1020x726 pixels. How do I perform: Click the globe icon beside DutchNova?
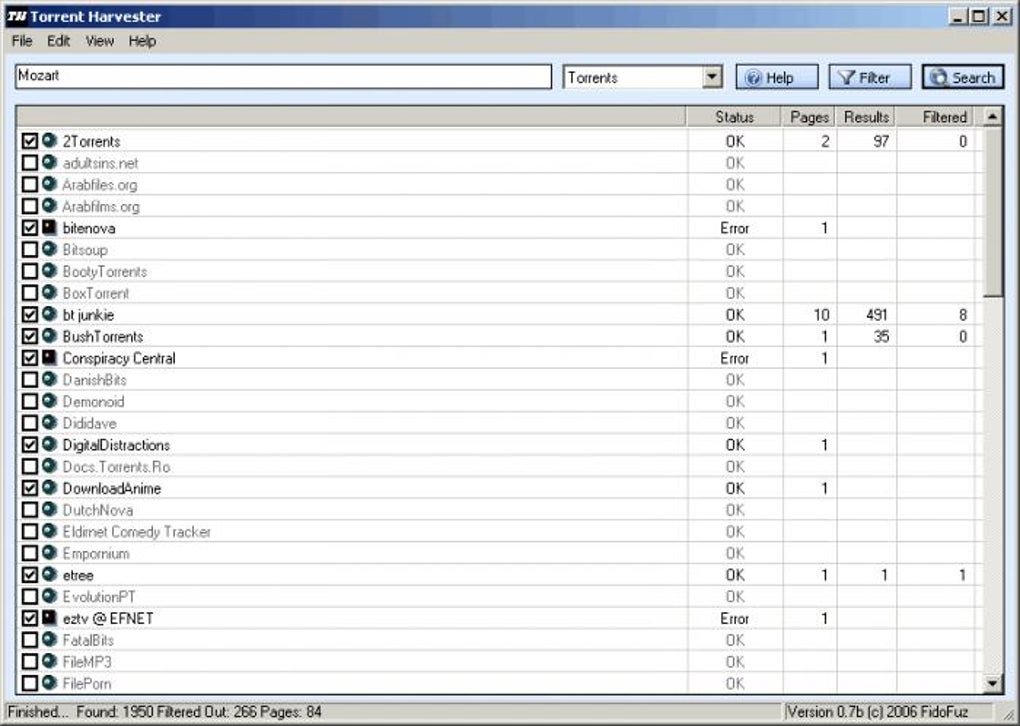49,509
